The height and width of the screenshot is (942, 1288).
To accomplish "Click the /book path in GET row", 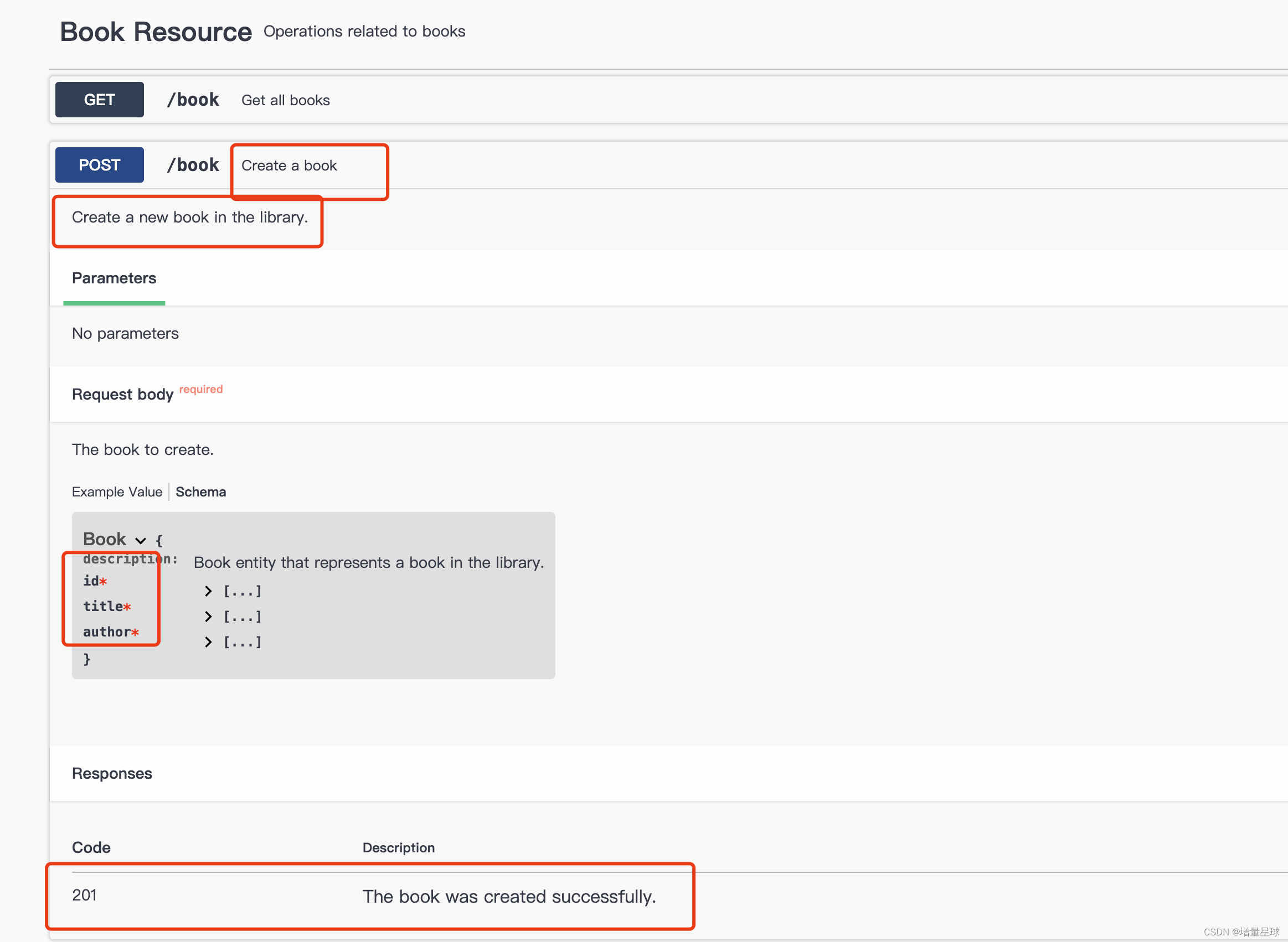I will [x=193, y=100].
